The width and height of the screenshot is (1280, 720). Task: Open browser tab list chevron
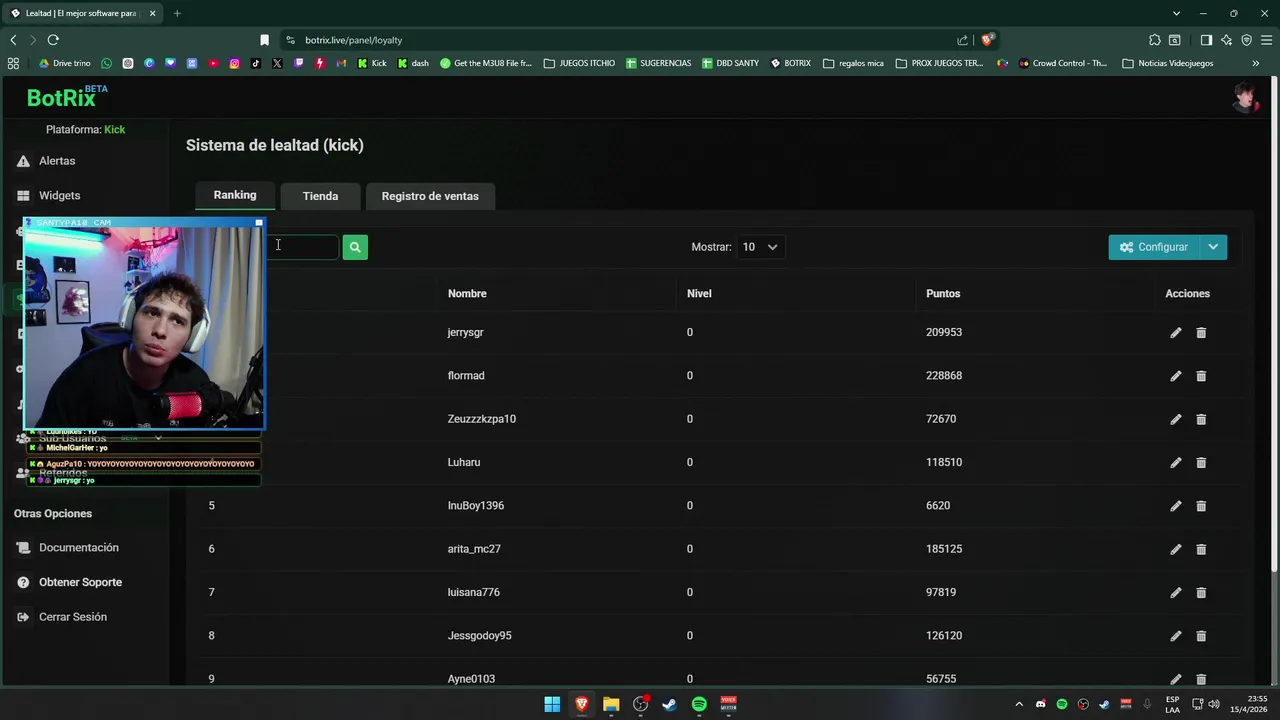(1176, 13)
